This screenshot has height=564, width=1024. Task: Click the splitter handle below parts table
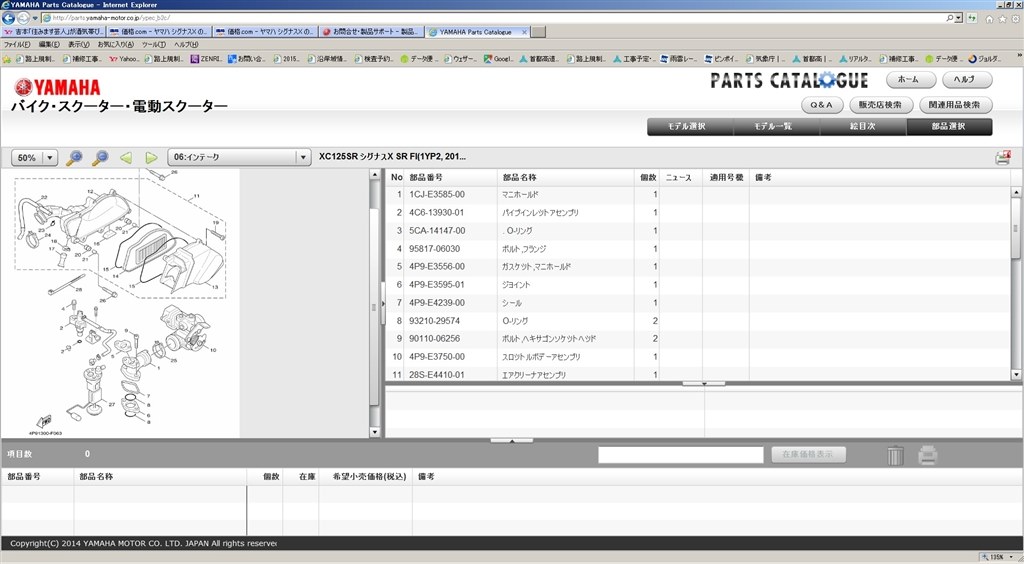[704, 384]
